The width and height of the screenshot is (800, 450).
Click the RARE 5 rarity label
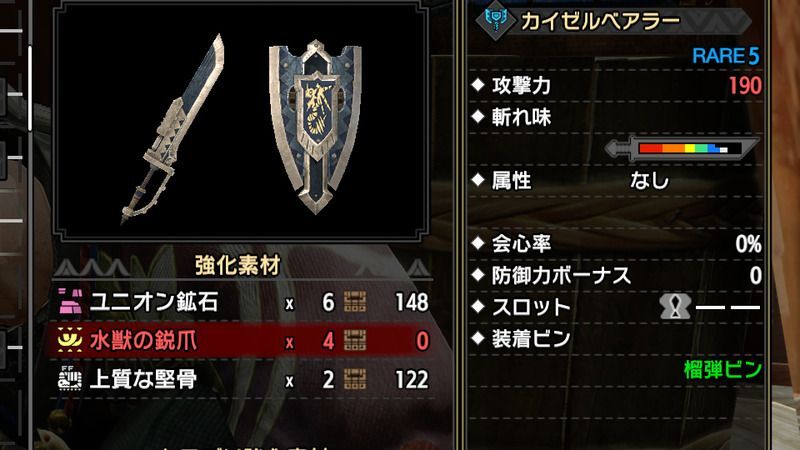(x=726, y=56)
